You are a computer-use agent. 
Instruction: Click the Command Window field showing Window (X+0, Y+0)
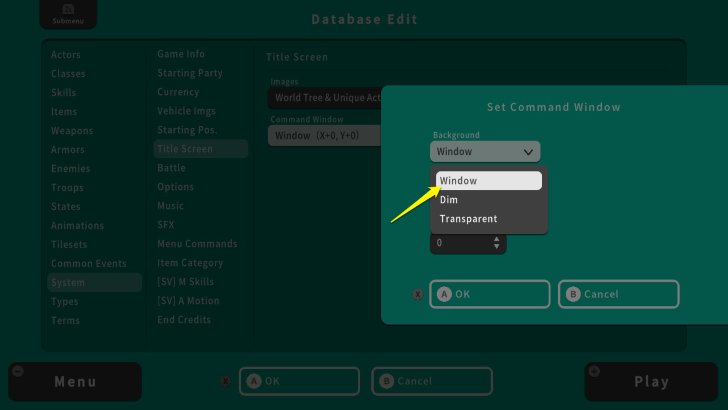[x=322, y=135]
